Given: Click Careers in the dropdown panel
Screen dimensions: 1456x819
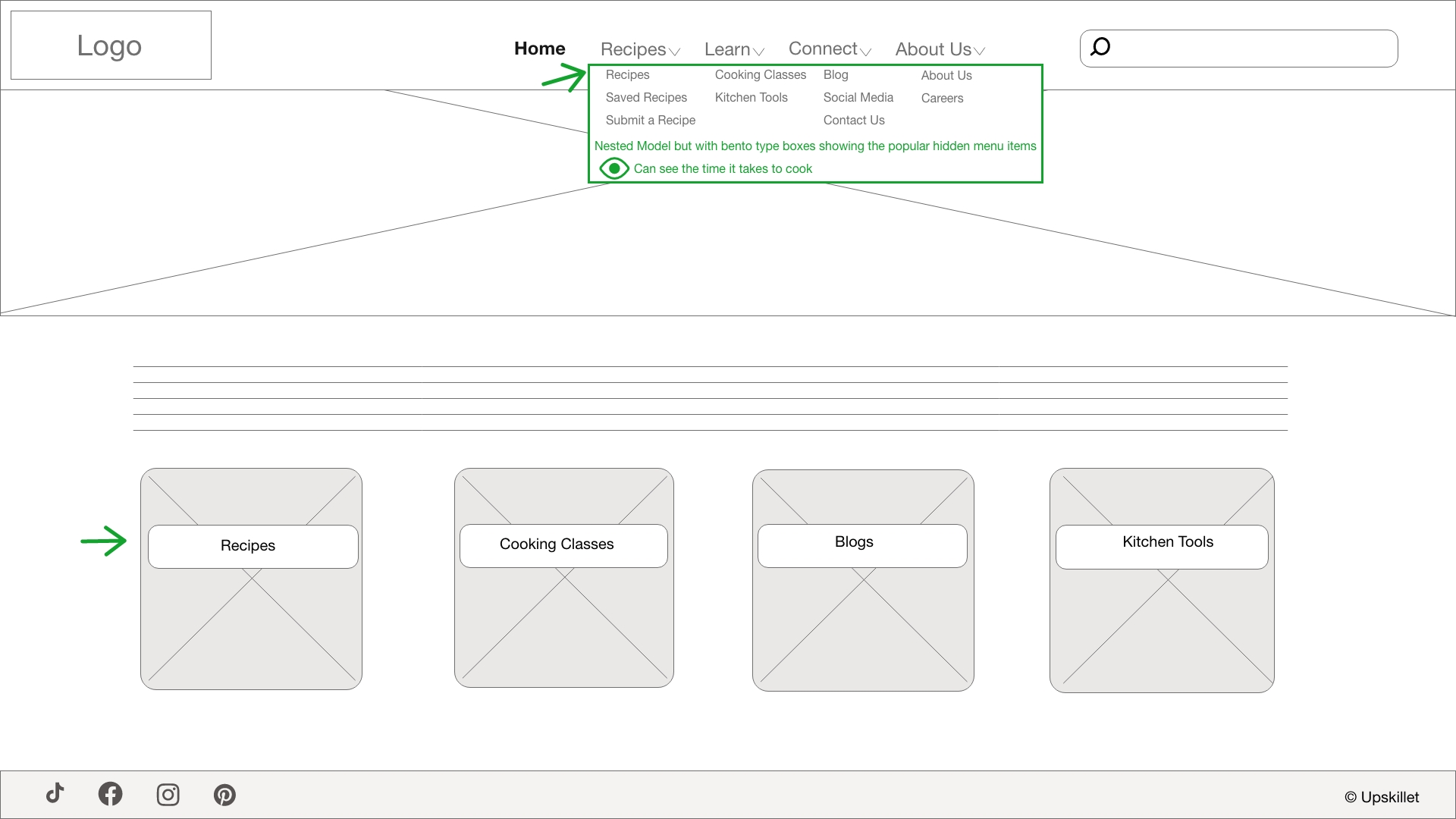Looking at the screenshot, I should [942, 98].
